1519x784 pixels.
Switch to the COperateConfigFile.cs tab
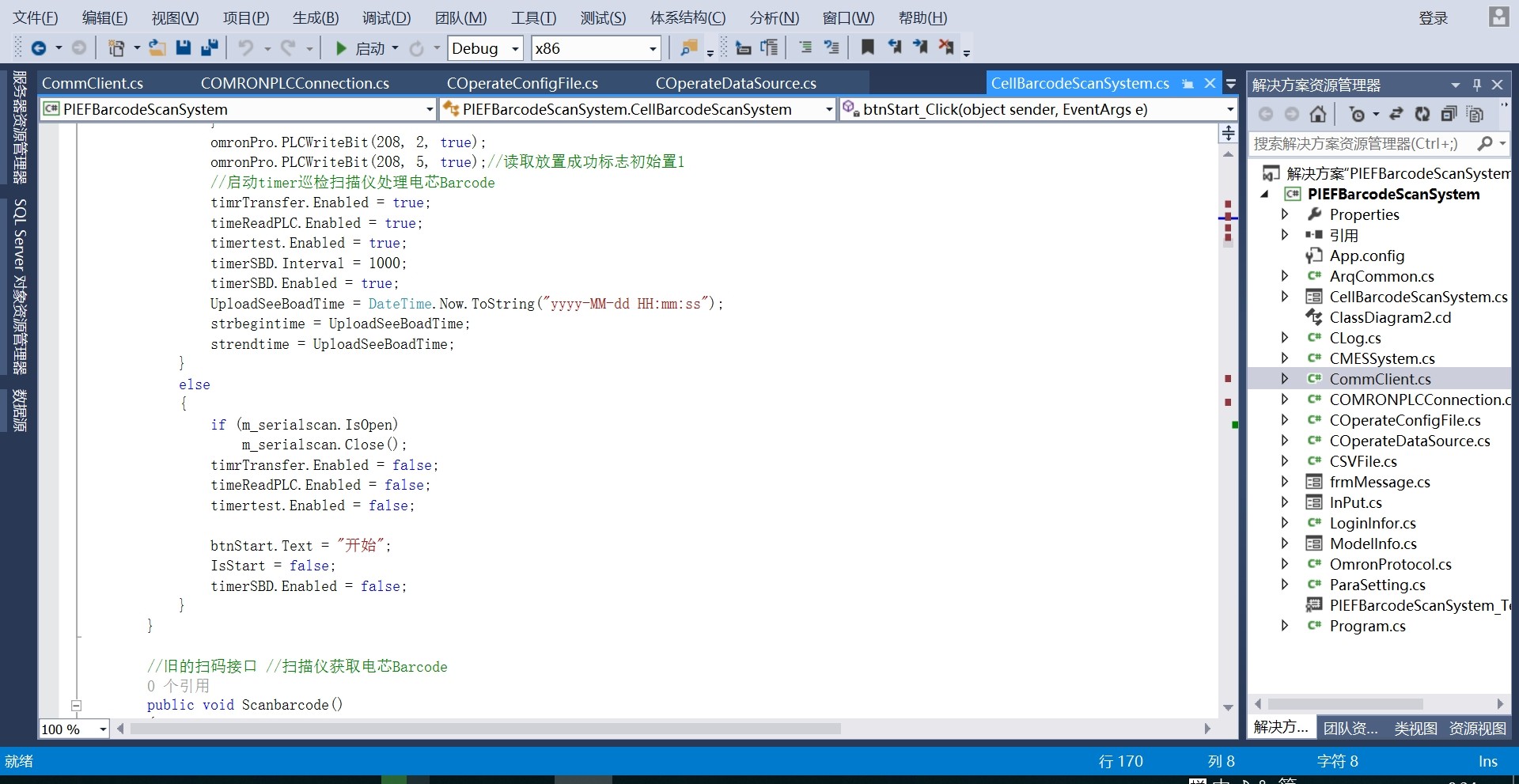tap(522, 83)
